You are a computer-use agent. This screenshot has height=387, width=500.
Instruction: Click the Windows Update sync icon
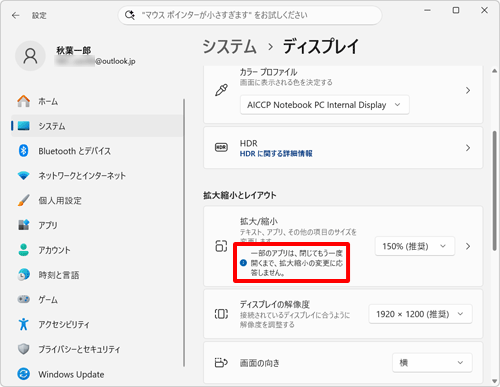(23, 374)
